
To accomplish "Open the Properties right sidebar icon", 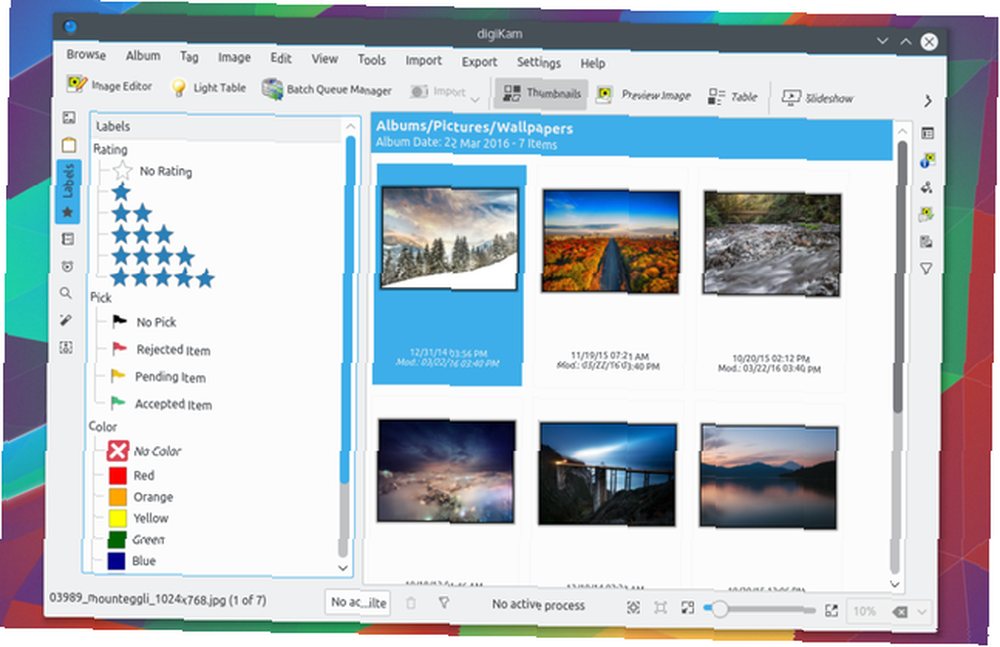I will 927,133.
